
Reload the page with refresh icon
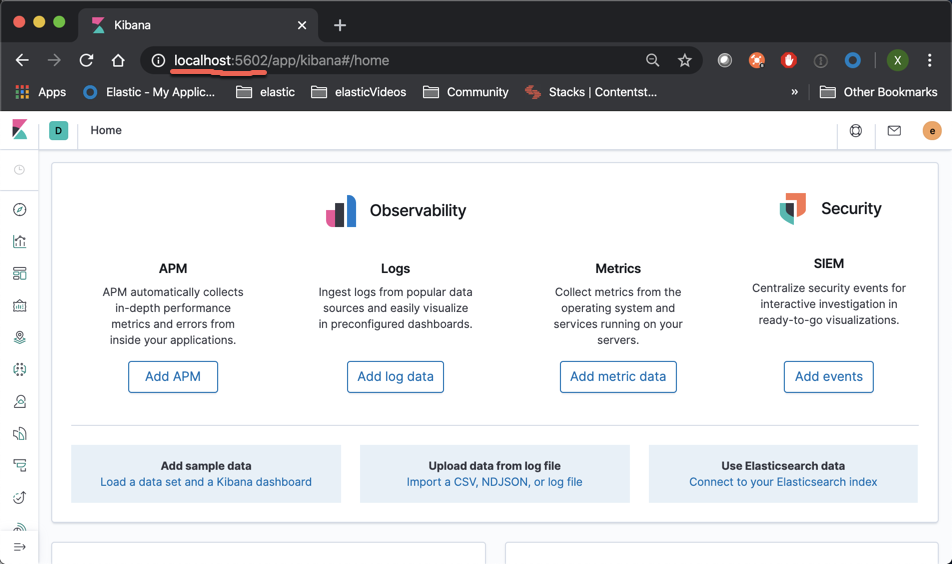tap(86, 60)
